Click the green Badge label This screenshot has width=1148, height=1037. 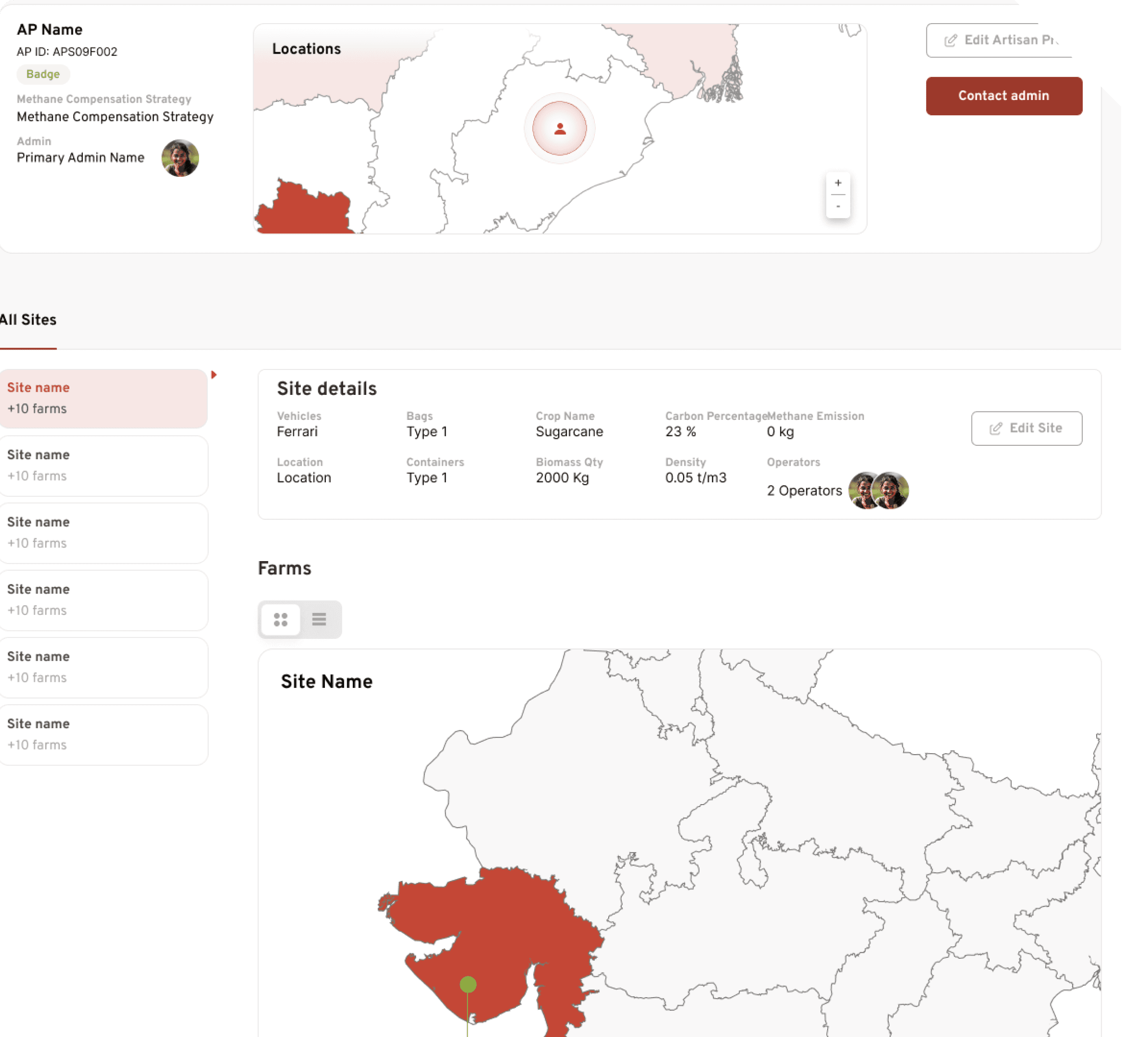(43, 74)
